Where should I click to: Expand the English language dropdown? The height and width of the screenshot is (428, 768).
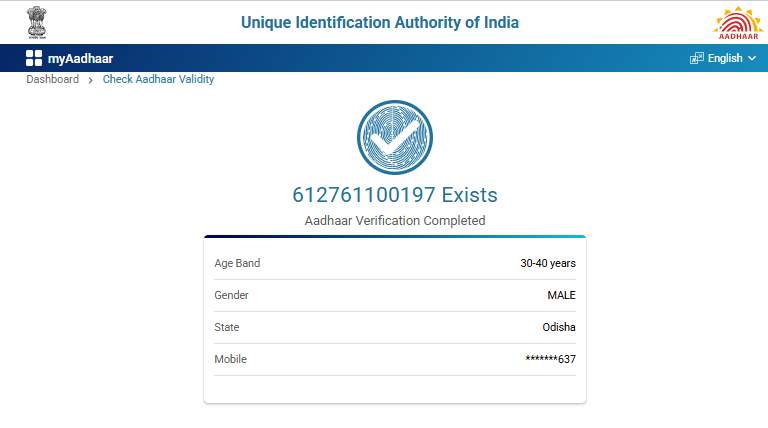(724, 58)
